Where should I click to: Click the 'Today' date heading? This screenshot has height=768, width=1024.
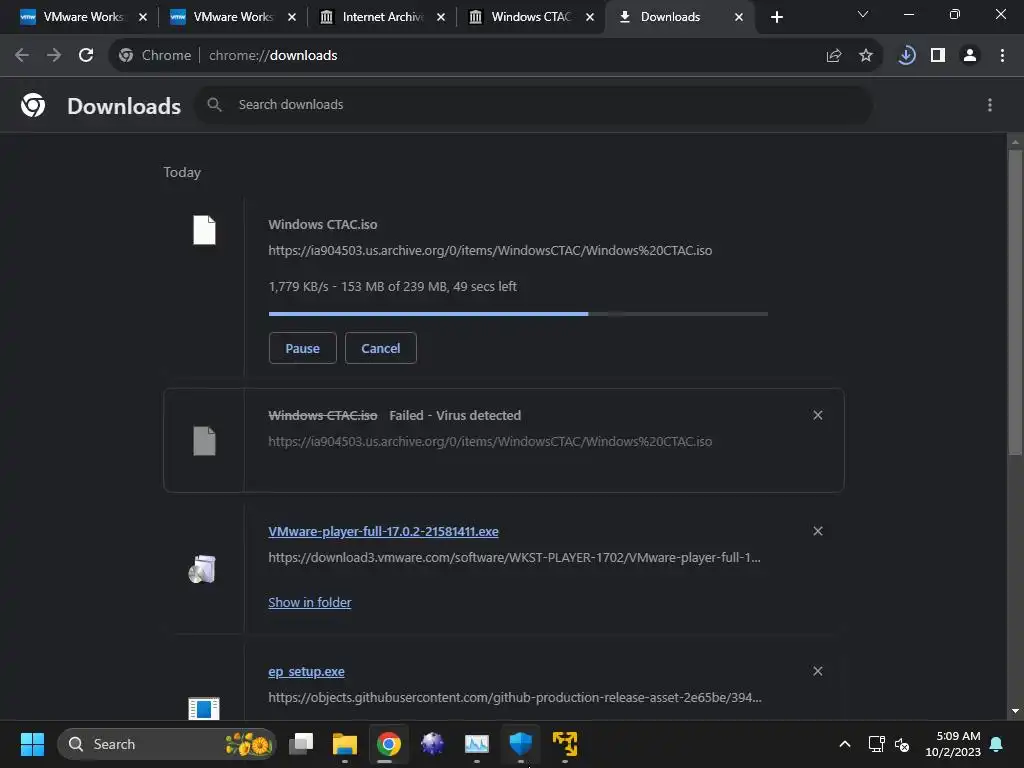182,172
